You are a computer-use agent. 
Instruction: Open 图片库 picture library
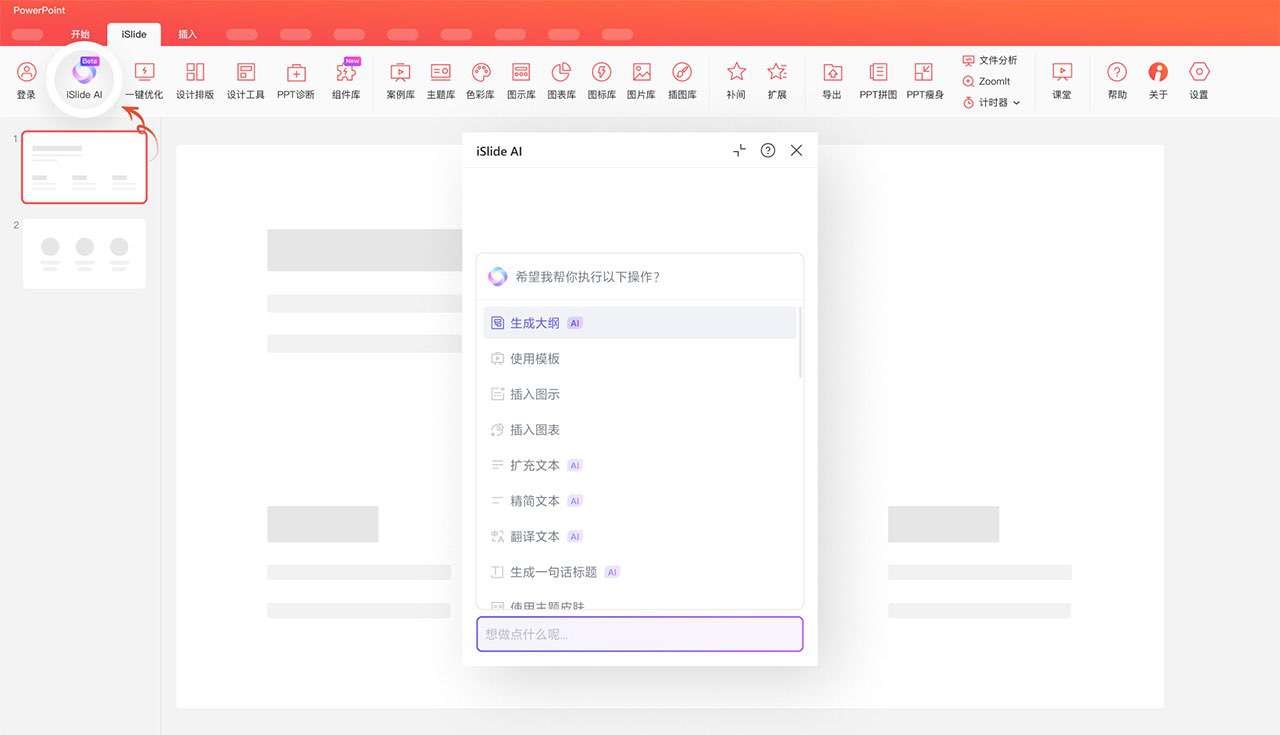[641, 80]
